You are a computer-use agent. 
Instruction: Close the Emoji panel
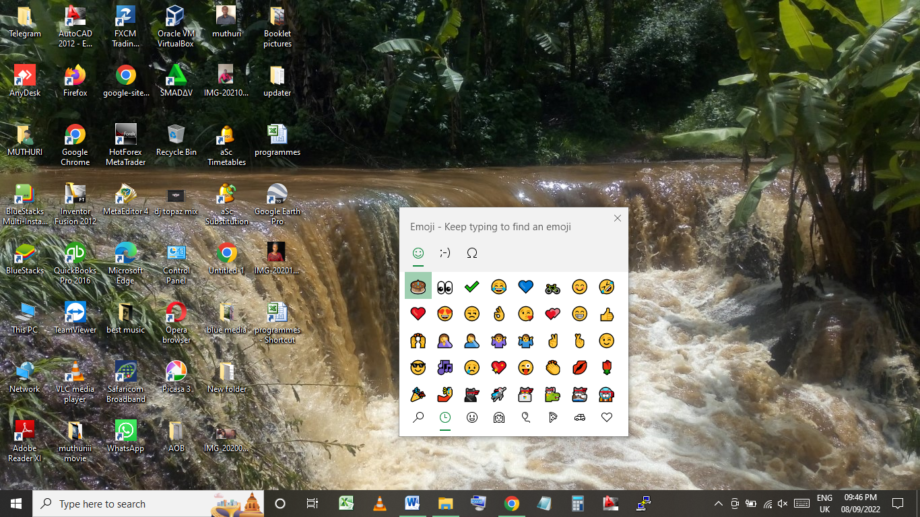pos(617,218)
